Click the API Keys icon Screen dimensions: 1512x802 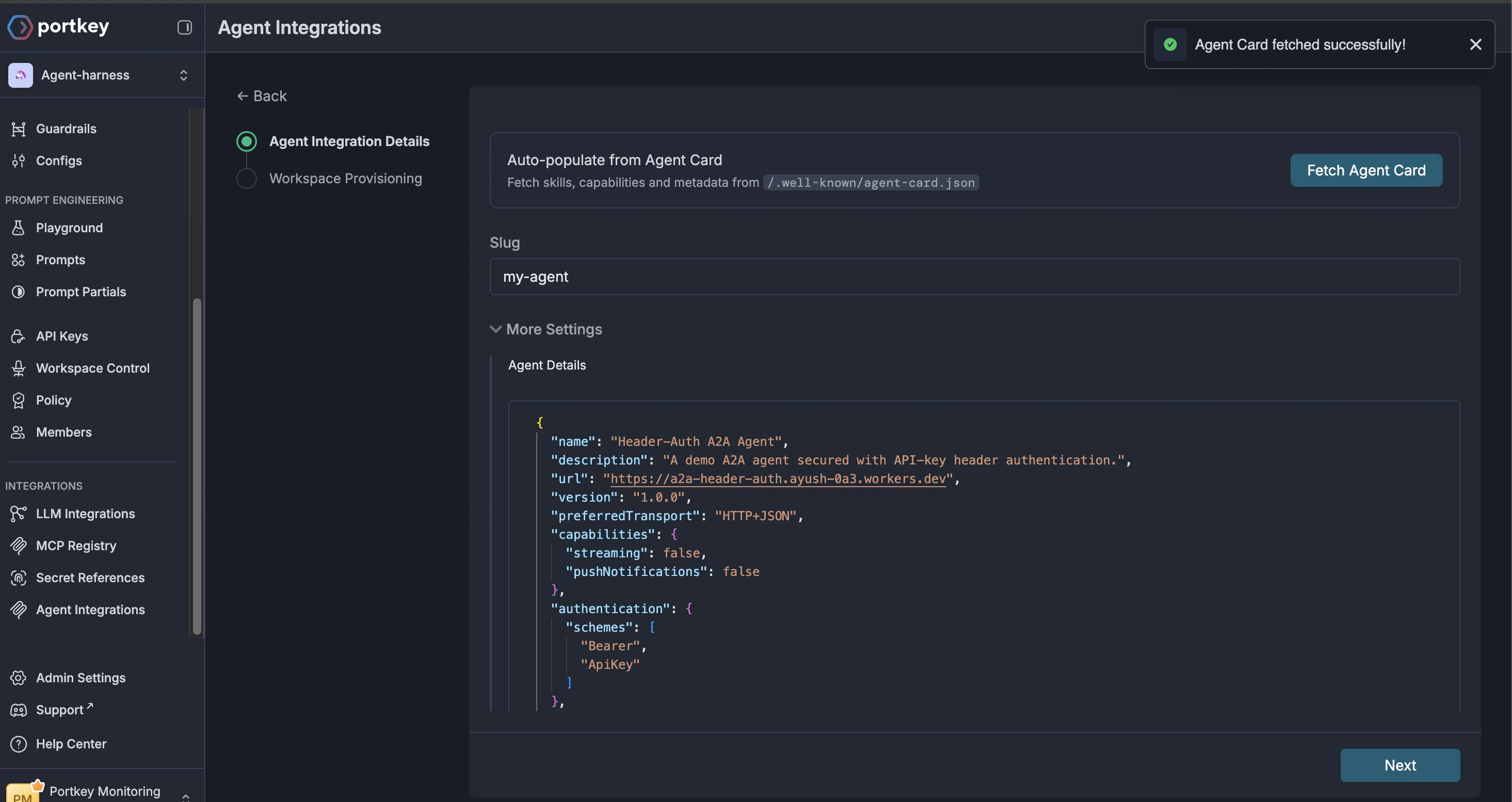tap(18, 336)
